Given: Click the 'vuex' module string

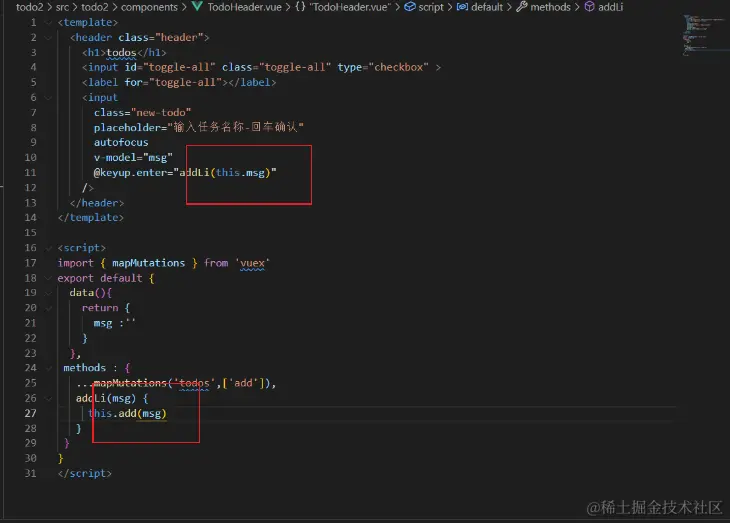Looking at the screenshot, I should click(x=252, y=263).
